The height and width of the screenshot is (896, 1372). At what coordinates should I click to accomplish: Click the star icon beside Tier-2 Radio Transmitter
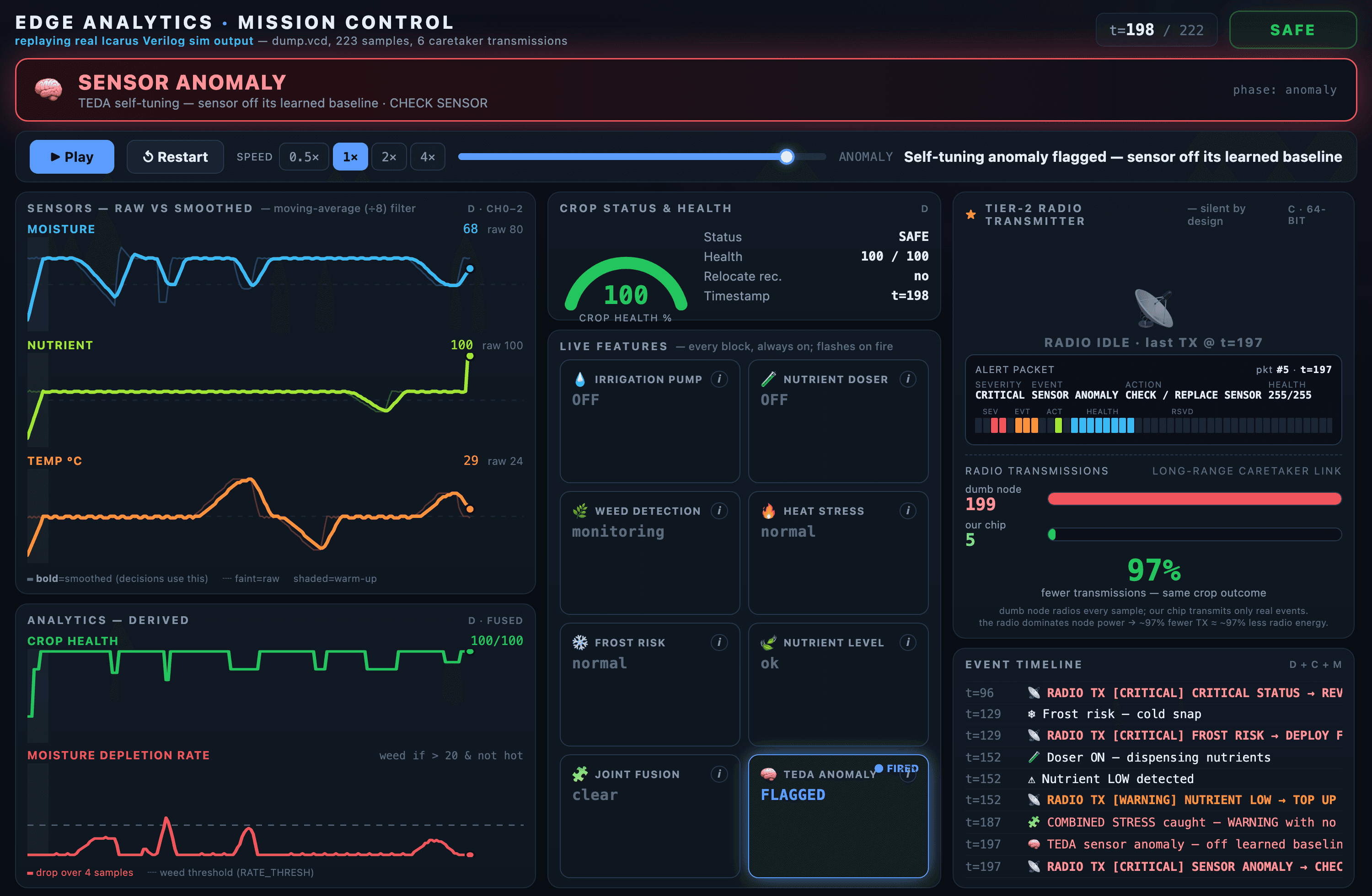tap(971, 214)
